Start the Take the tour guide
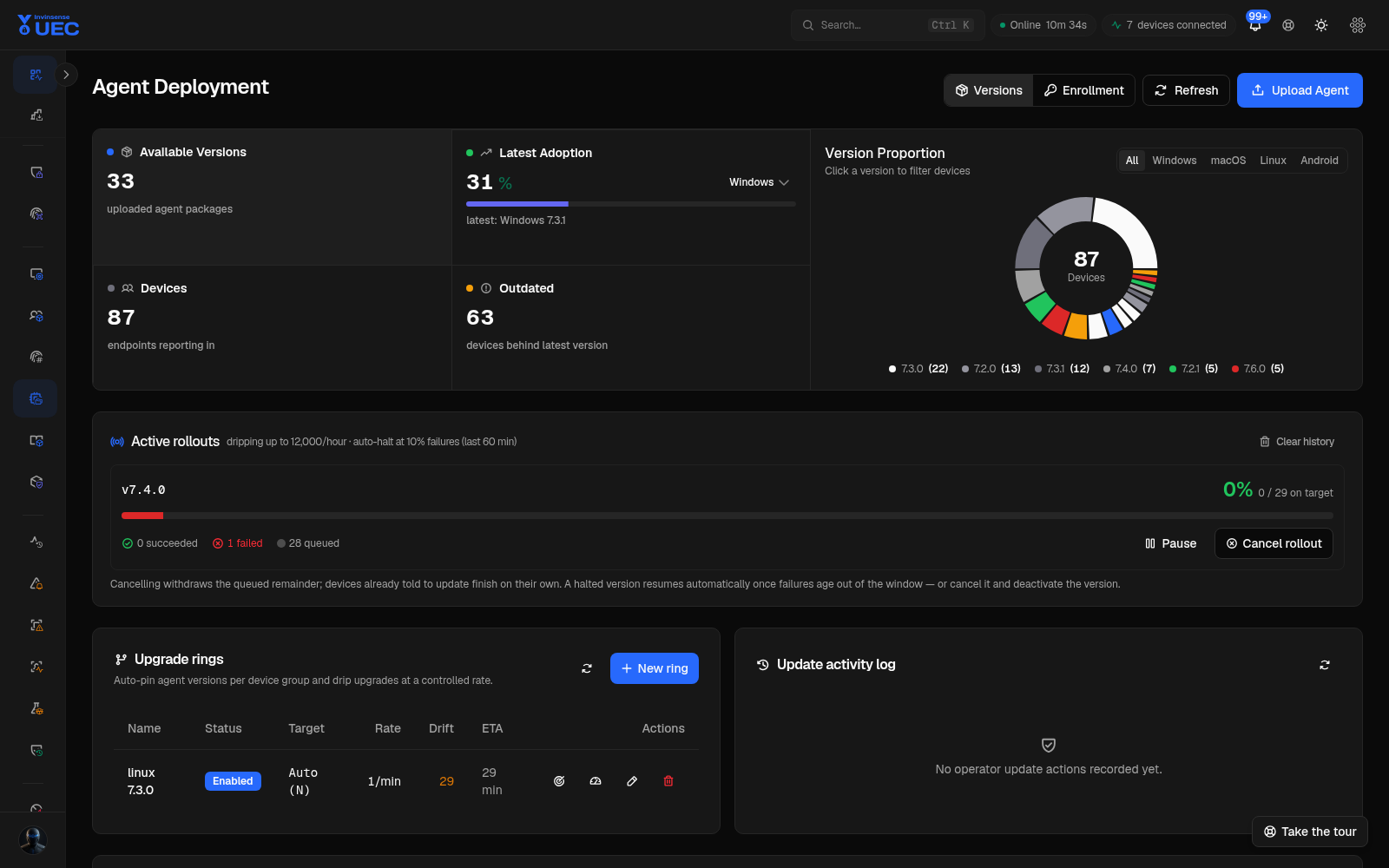 [1310, 832]
